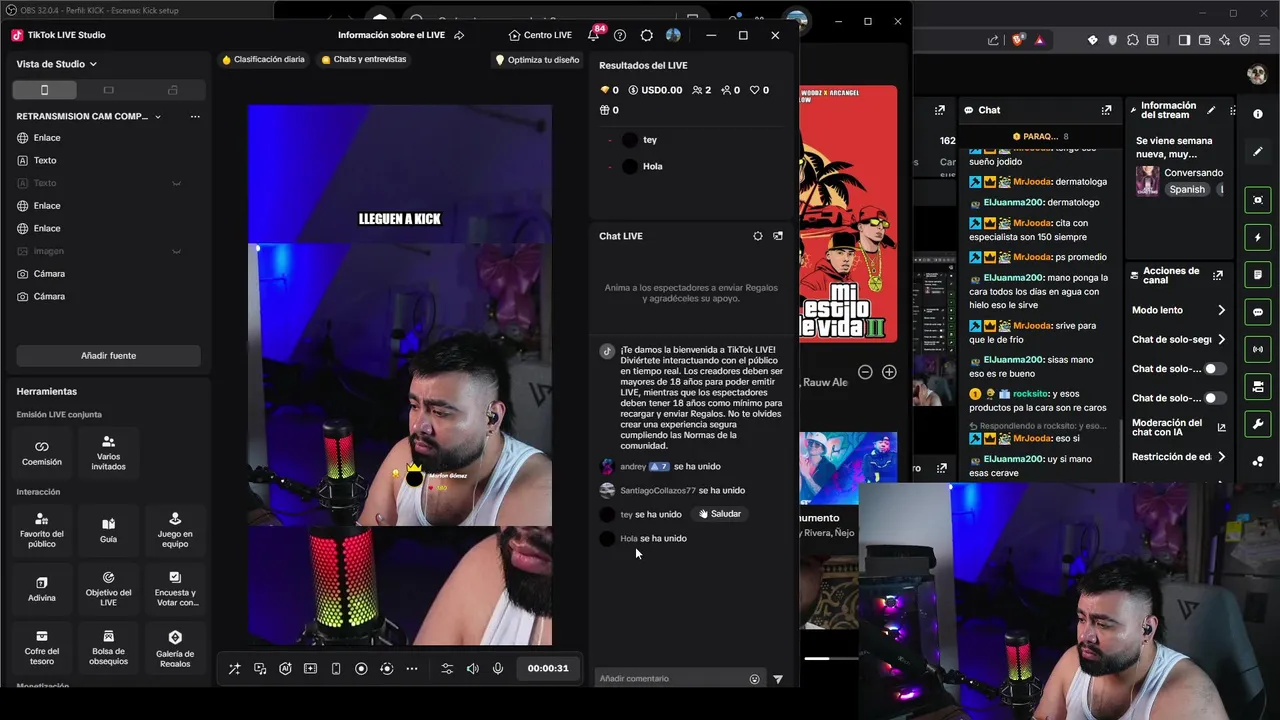Open Juego en equipo tool

[175, 531]
